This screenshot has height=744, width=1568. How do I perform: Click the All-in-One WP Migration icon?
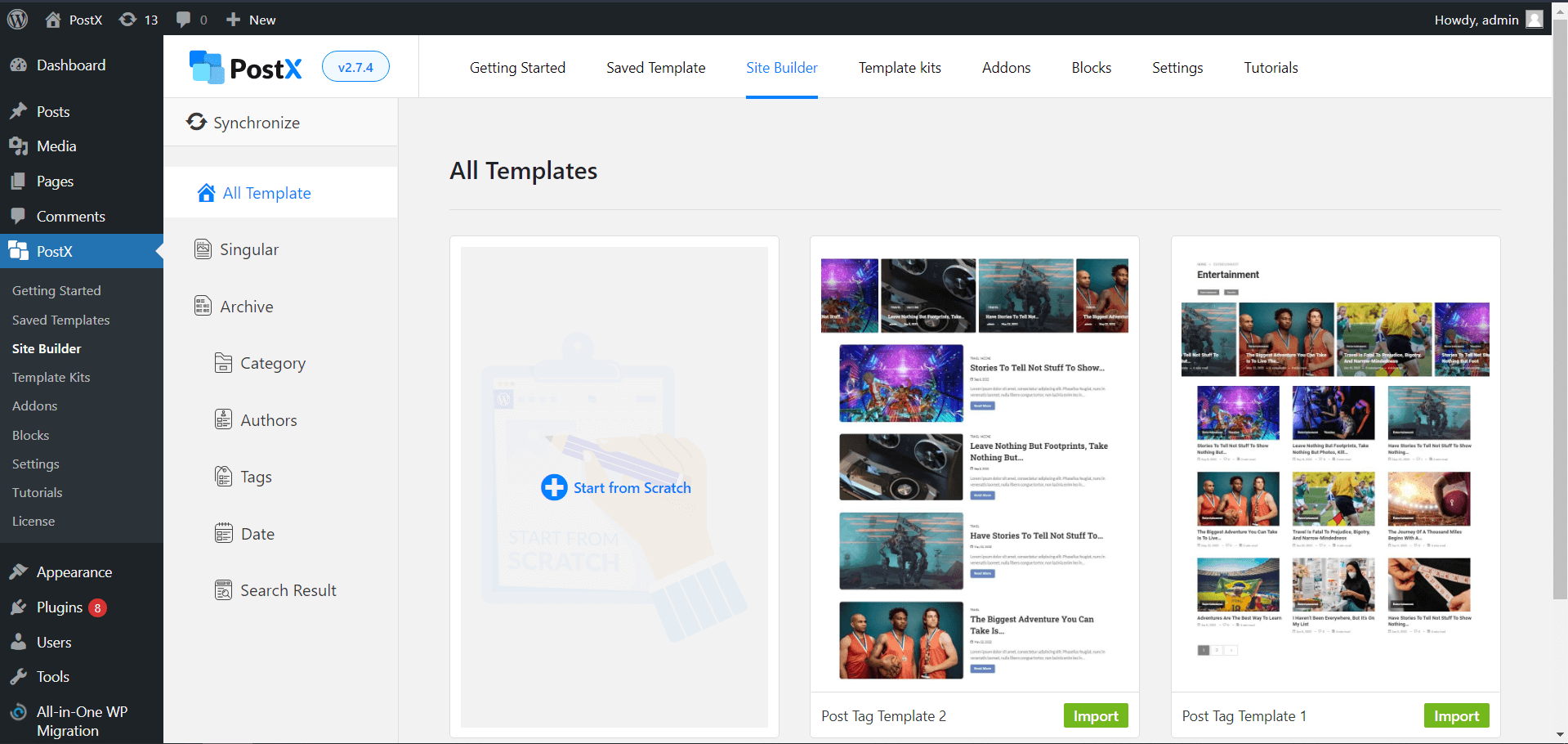click(x=18, y=713)
